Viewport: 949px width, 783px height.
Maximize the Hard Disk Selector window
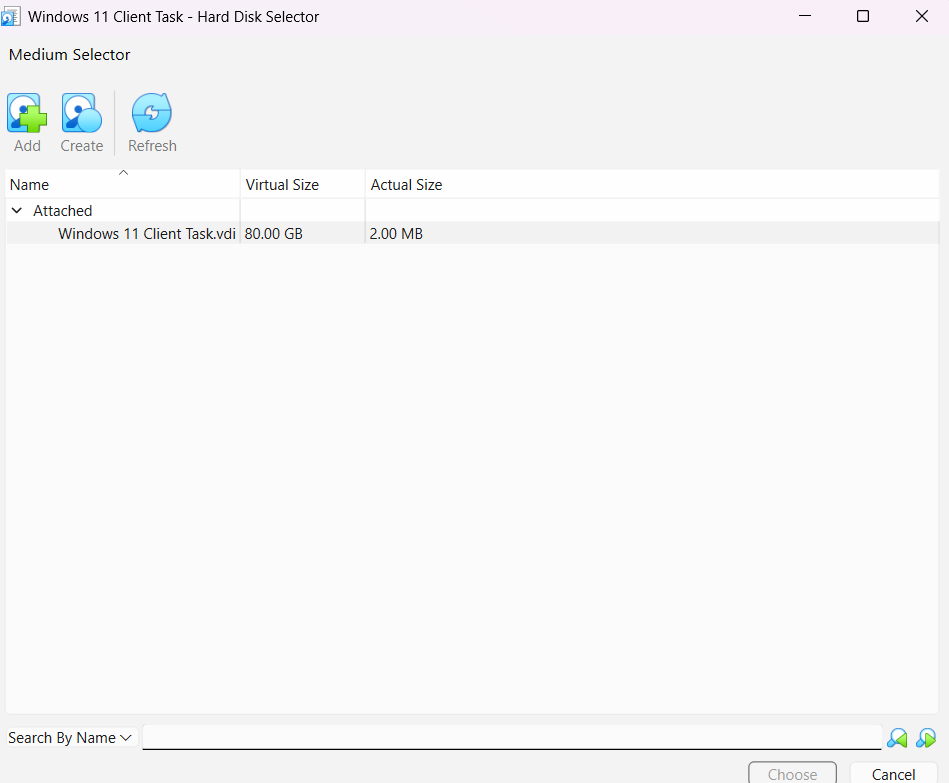coord(863,16)
